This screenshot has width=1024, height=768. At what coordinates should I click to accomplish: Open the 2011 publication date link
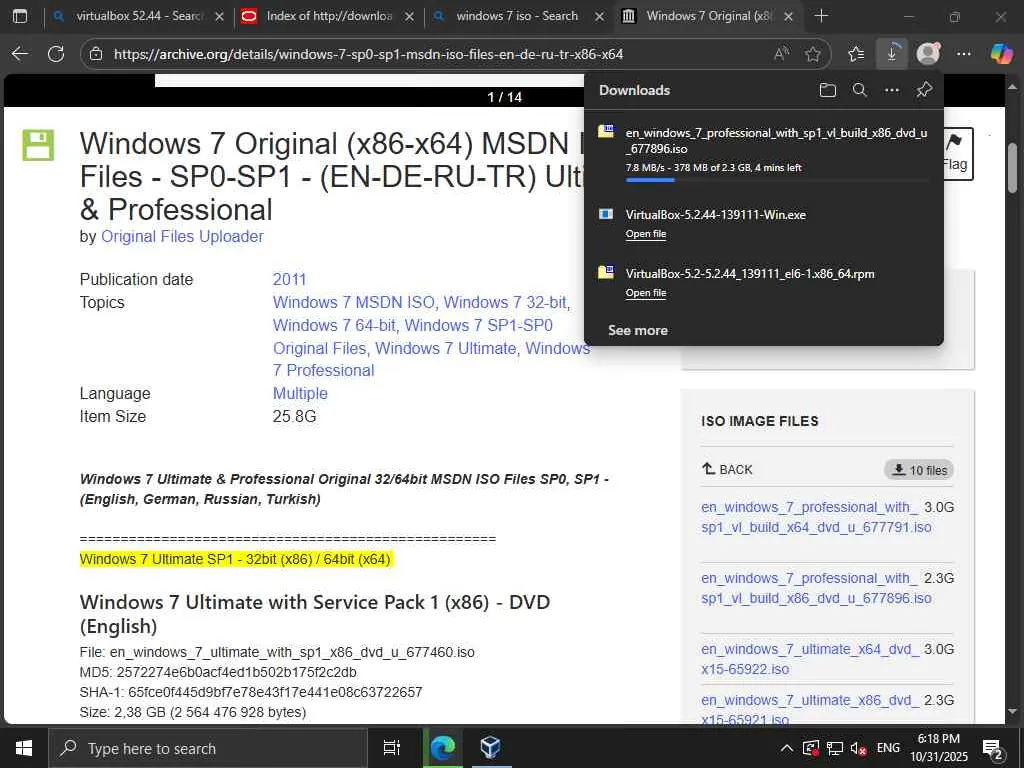point(289,280)
